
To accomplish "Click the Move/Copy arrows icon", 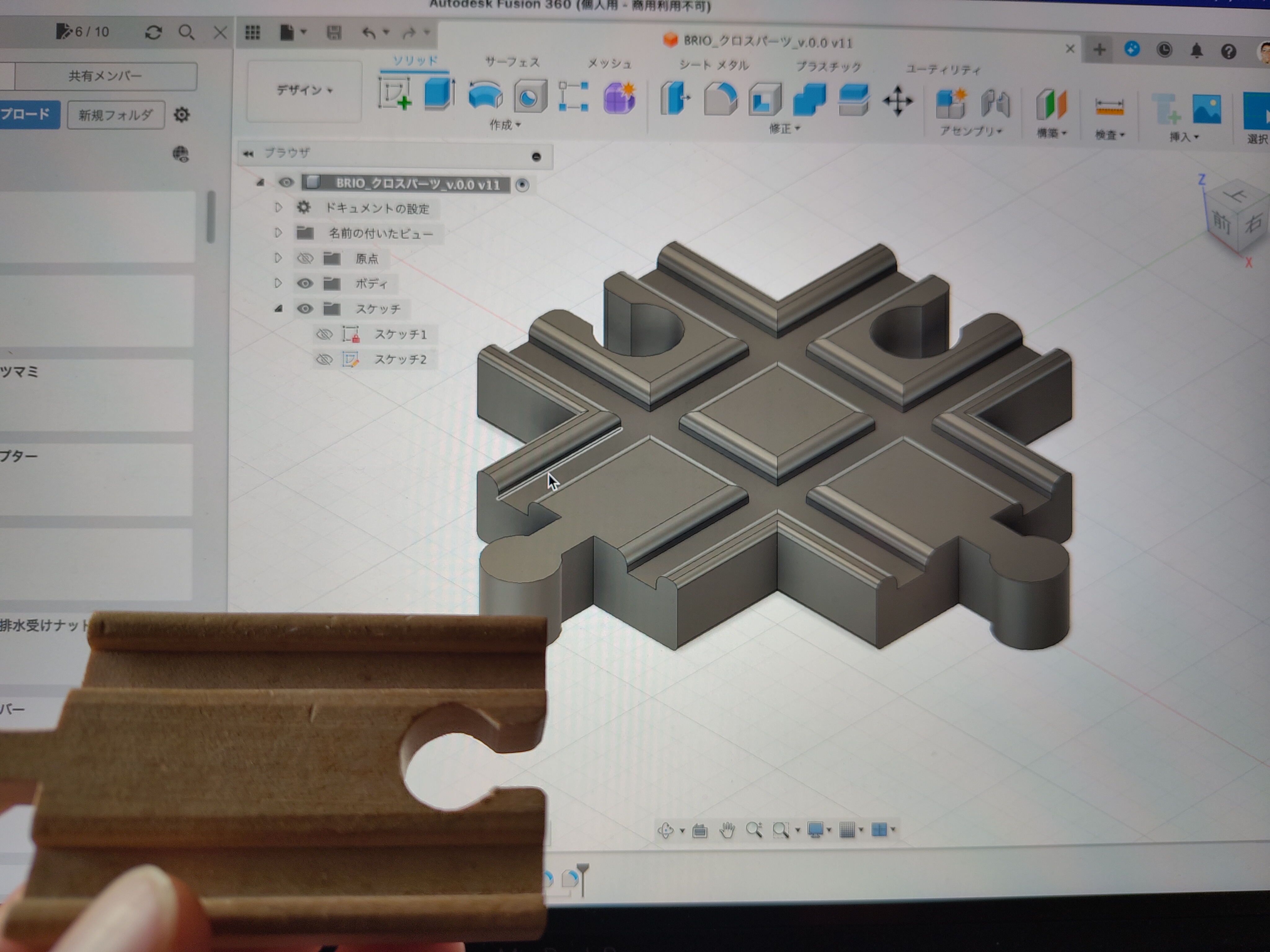I will coord(897,102).
